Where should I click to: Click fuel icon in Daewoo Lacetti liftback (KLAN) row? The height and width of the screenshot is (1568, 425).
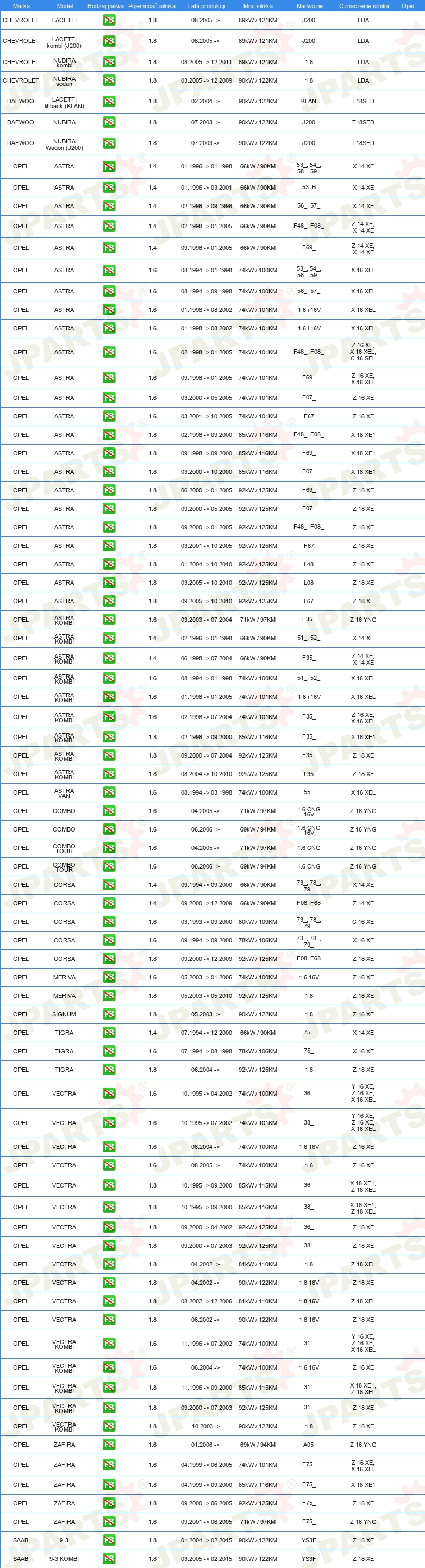109,101
